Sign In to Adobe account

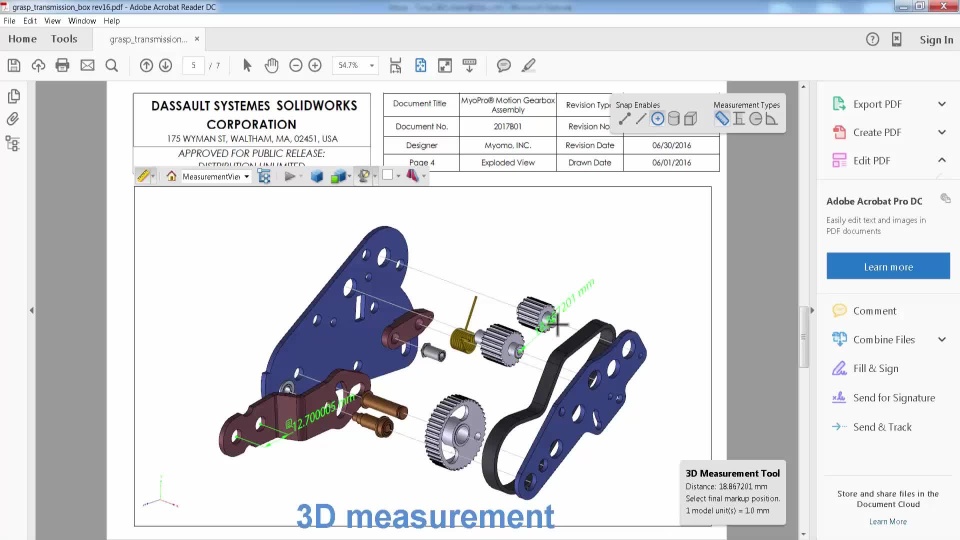tap(936, 40)
